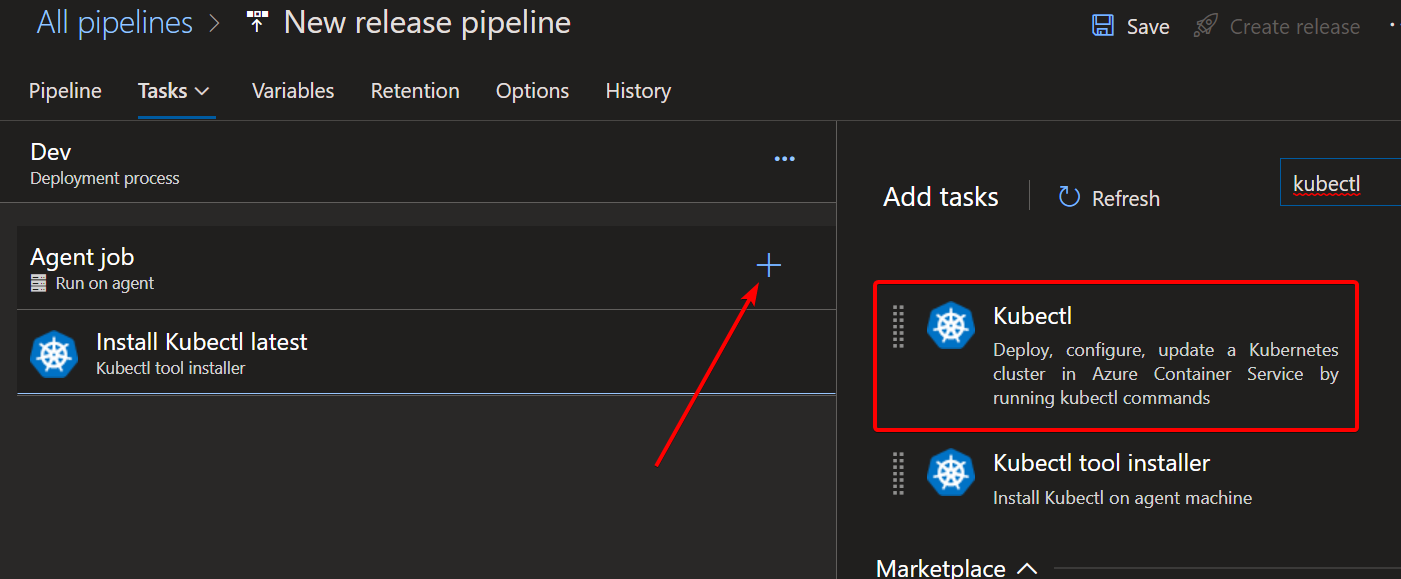
Task: Go to the Retention tab
Action: coord(415,91)
